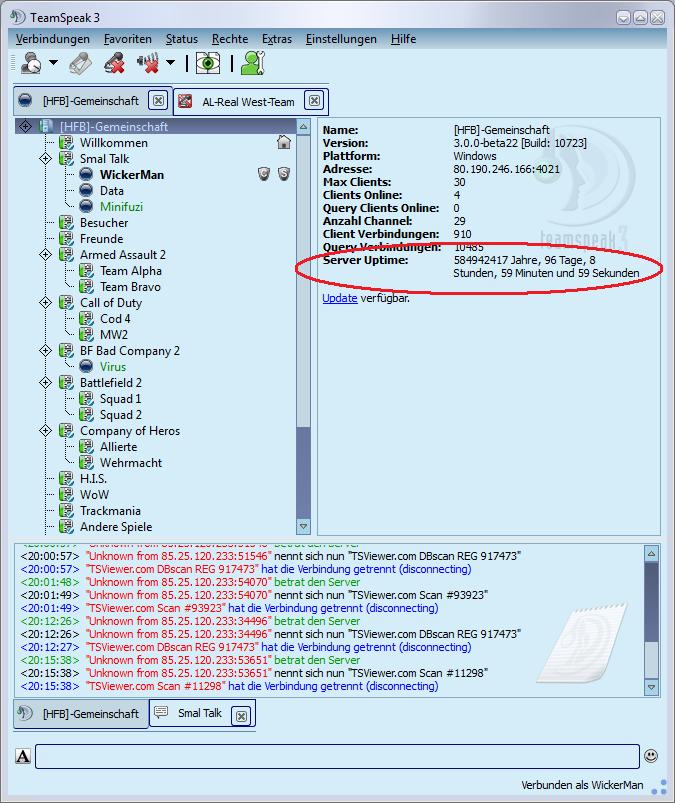The width and height of the screenshot is (675, 803).
Task: Open the Hilfe menu
Action: [x=403, y=39]
